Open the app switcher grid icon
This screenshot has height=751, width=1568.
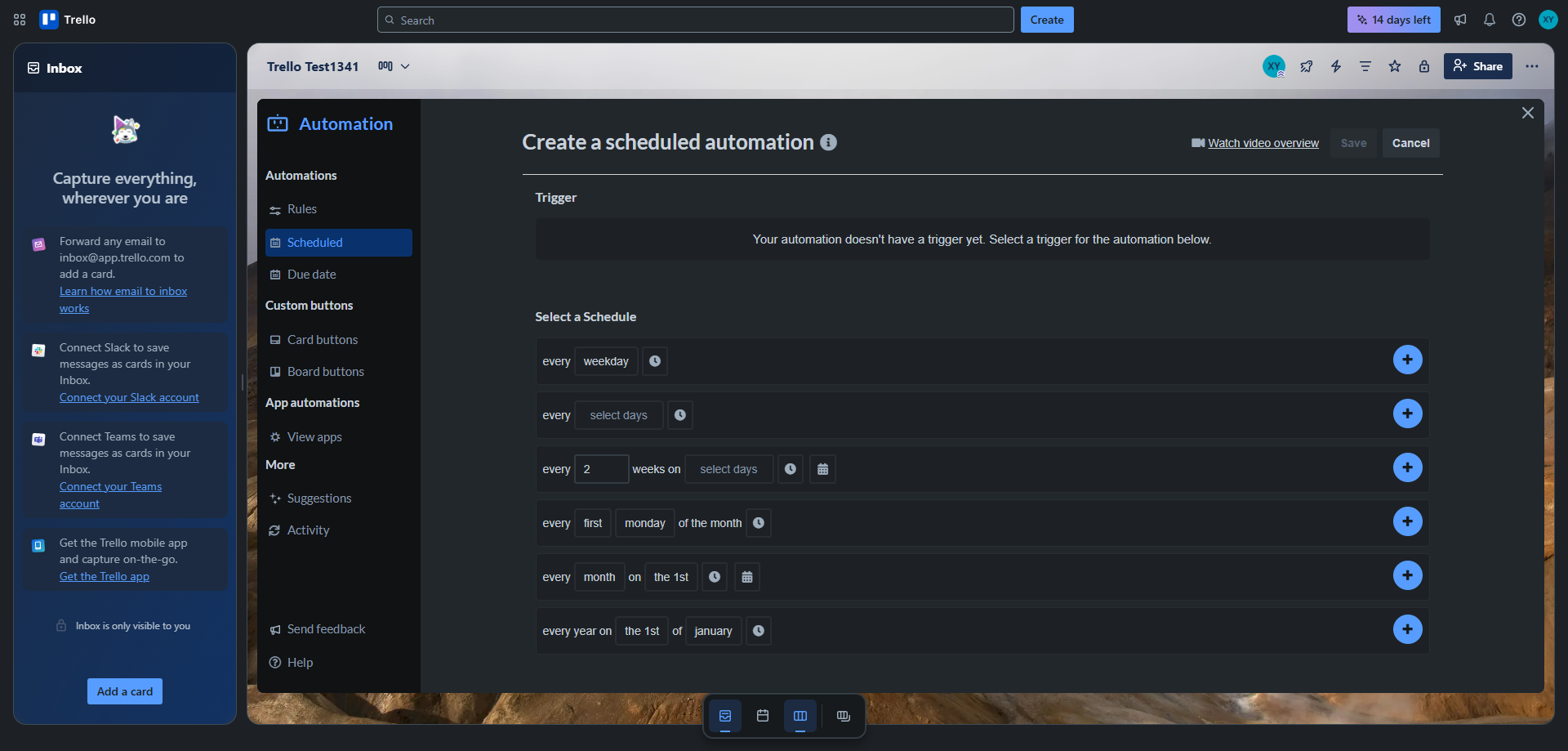(20, 20)
